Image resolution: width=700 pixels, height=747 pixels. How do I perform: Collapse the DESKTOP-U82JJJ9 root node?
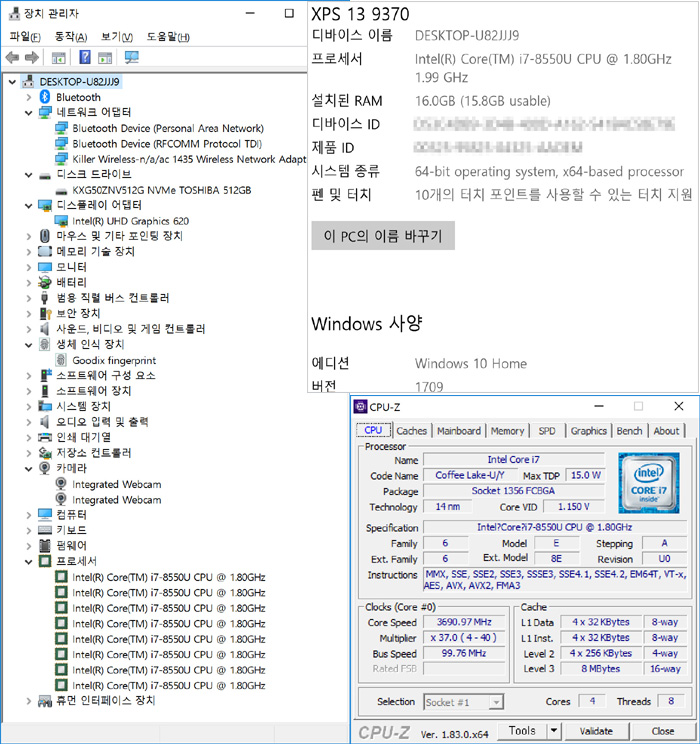(x=12, y=82)
